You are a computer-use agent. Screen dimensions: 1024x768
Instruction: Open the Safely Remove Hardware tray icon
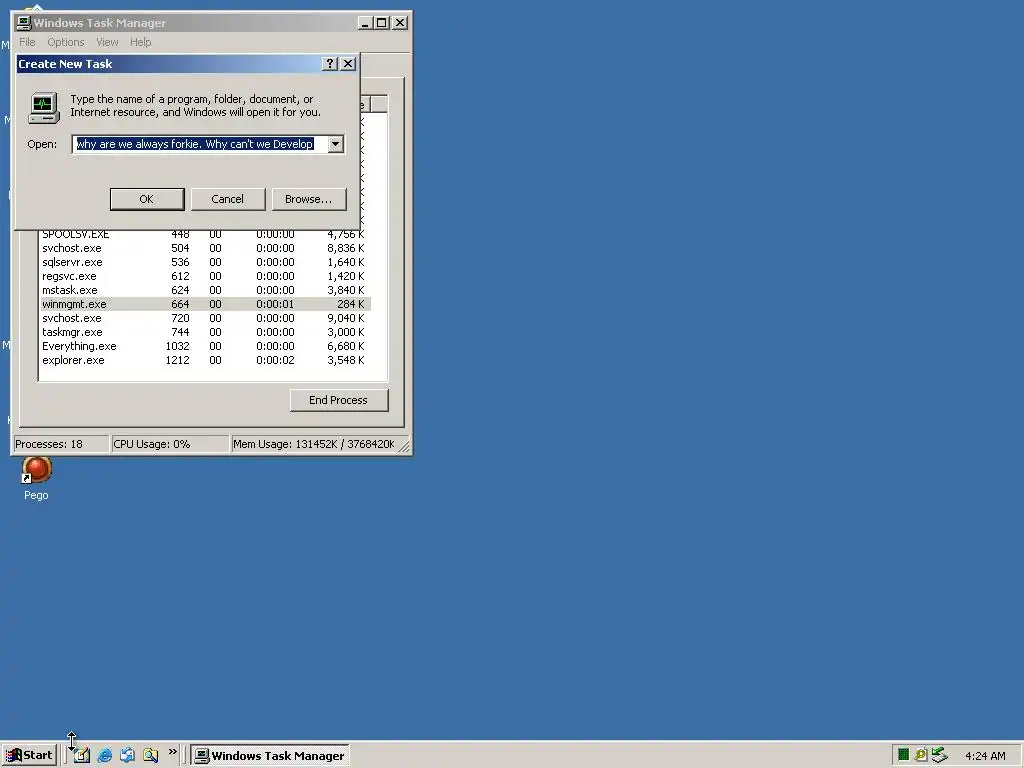pyautogui.click(x=939, y=755)
